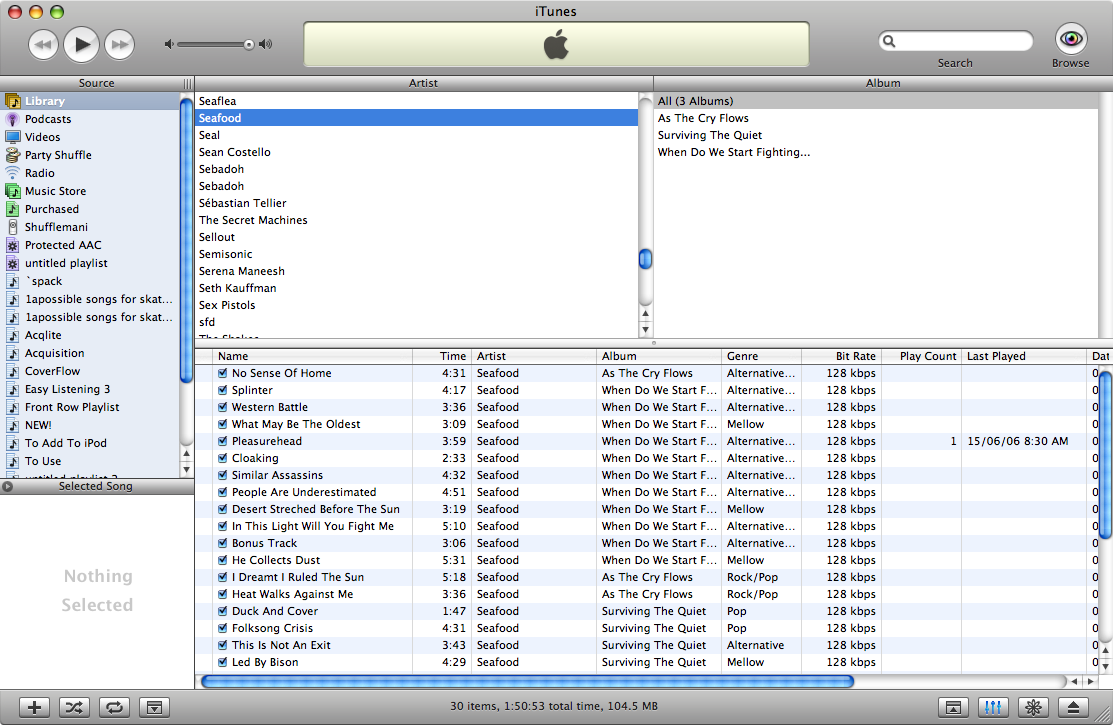Hide the artwork/selected song panel
This screenshot has width=1113, height=725.
point(155,707)
